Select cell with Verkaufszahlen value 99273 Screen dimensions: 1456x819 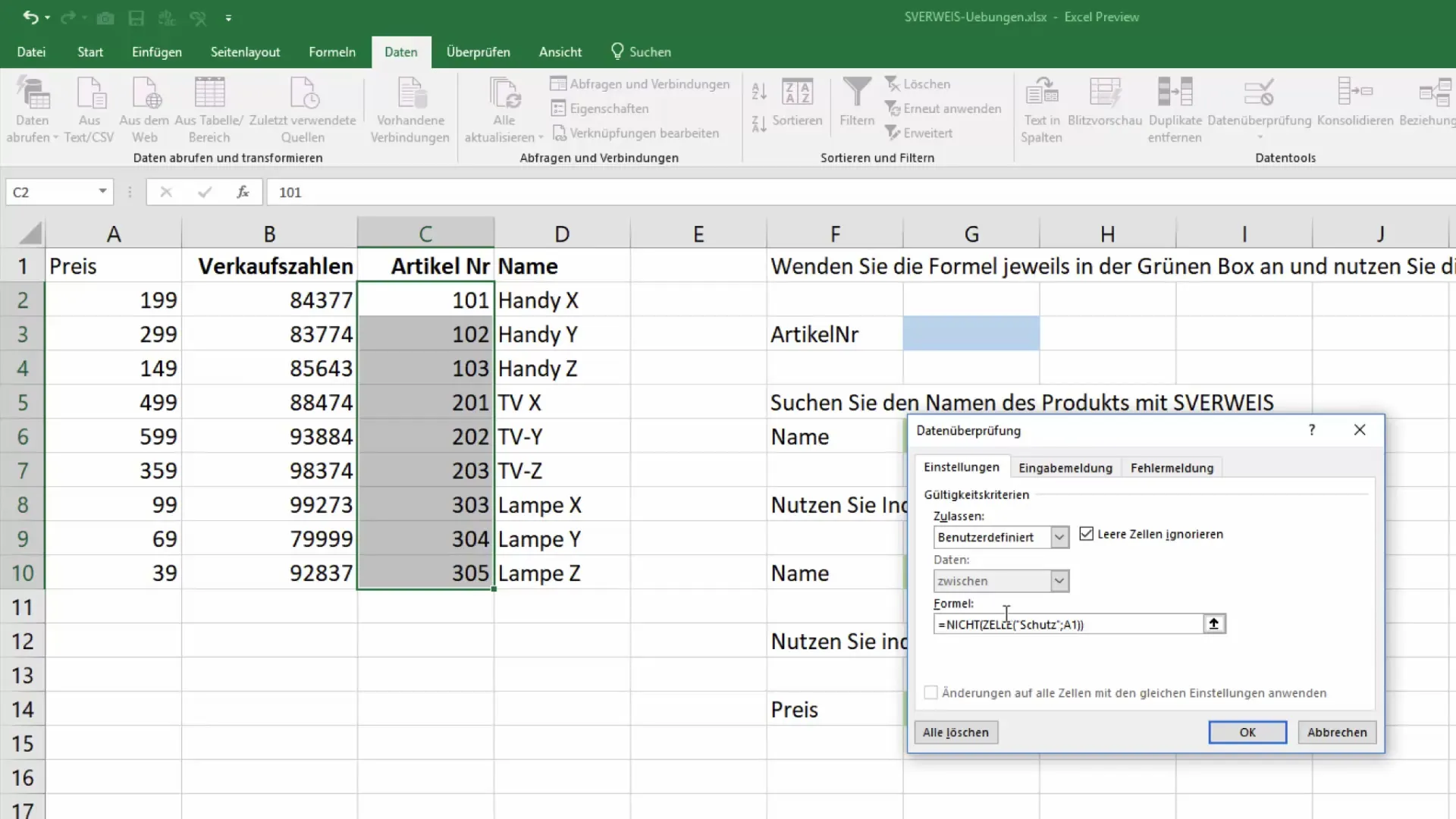click(269, 504)
